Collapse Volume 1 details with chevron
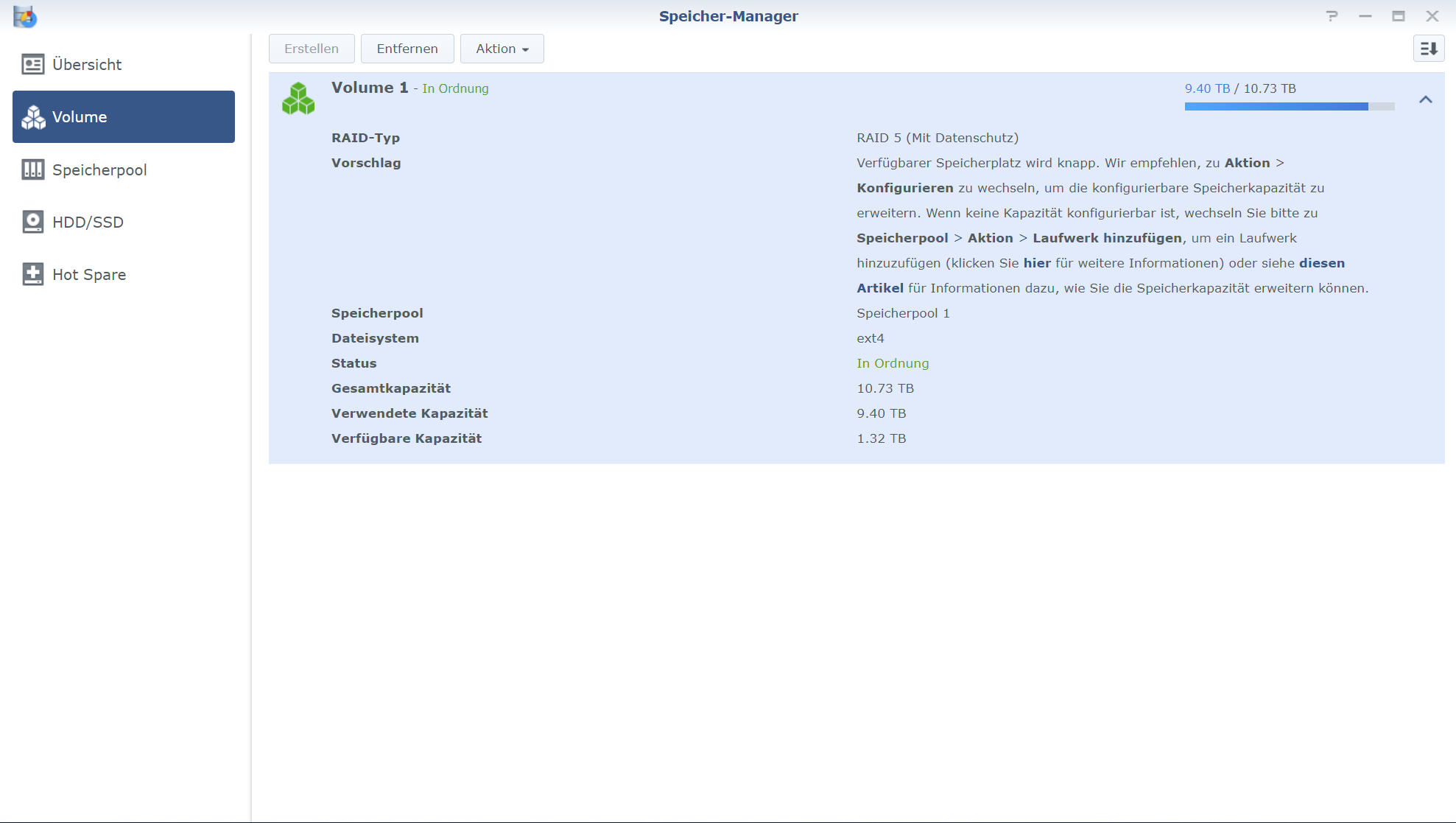The image size is (1456, 823). click(1425, 99)
